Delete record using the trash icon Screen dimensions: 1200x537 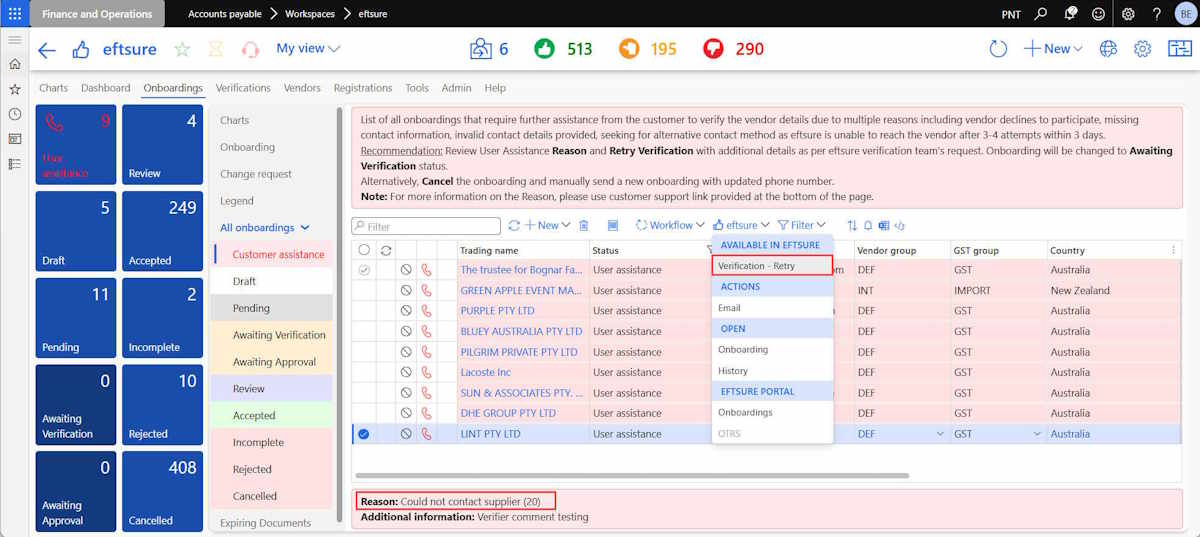click(x=584, y=226)
